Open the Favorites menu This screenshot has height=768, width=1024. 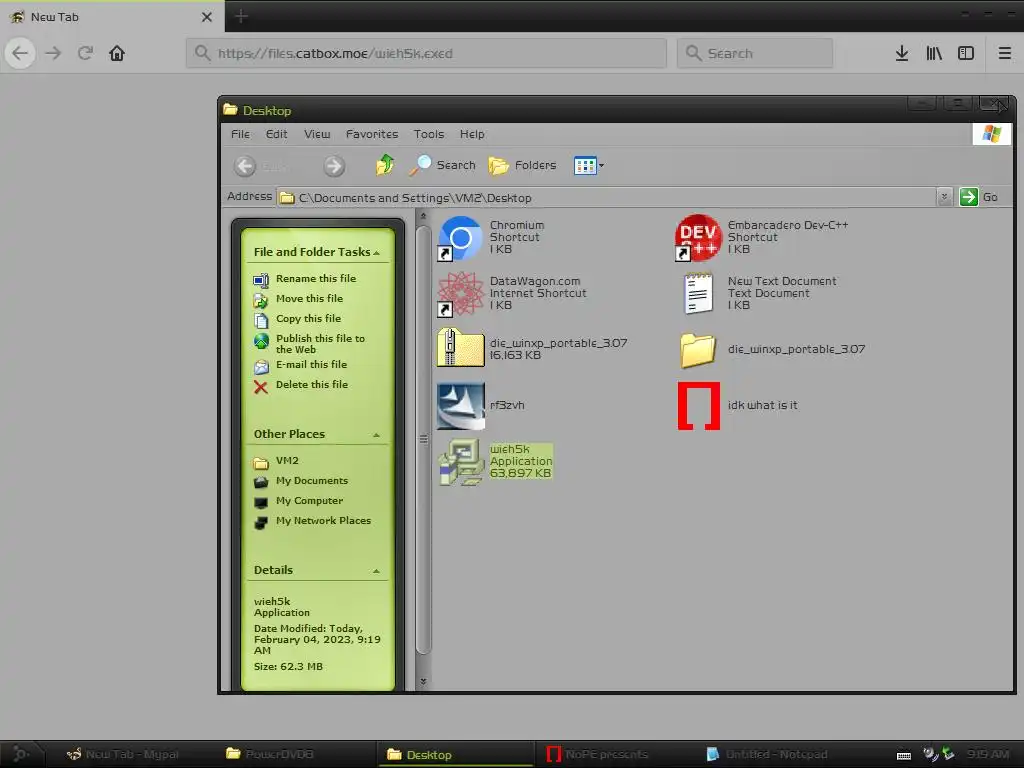372,134
